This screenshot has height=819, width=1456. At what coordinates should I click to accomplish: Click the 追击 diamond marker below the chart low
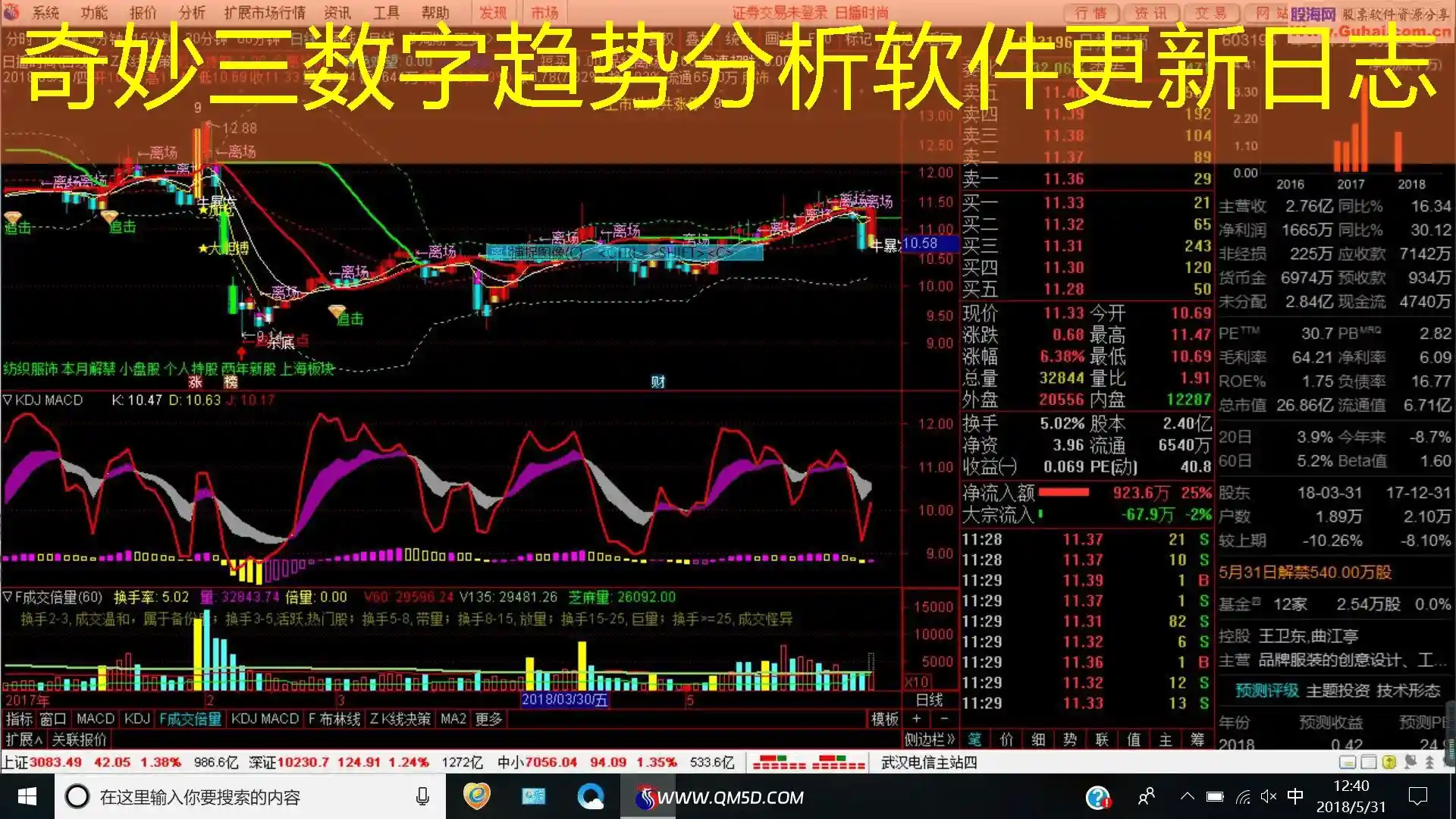[337, 310]
